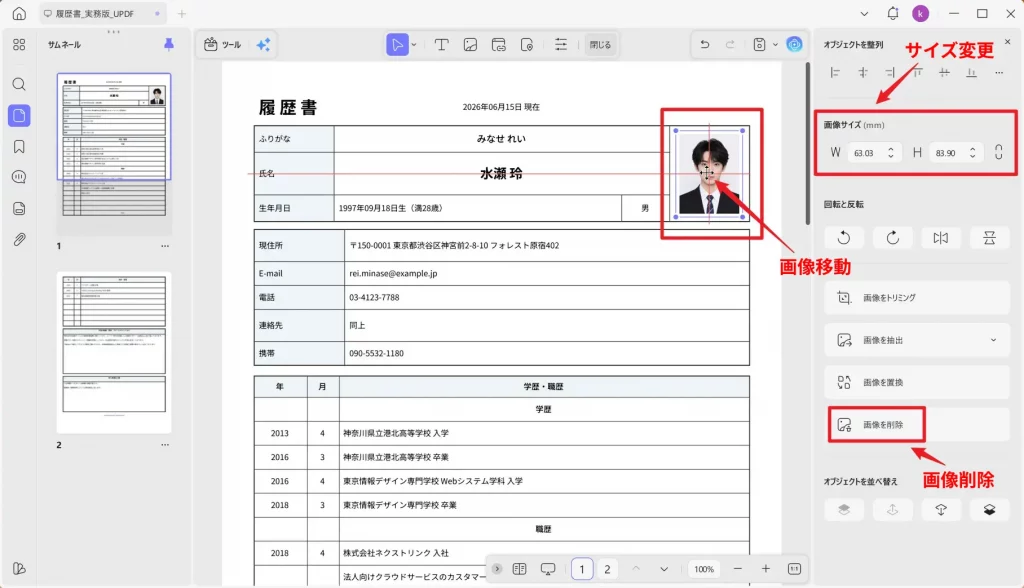The height and width of the screenshot is (588, 1024).
Task: Adjust the height stepper arrows
Action: [972, 152]
